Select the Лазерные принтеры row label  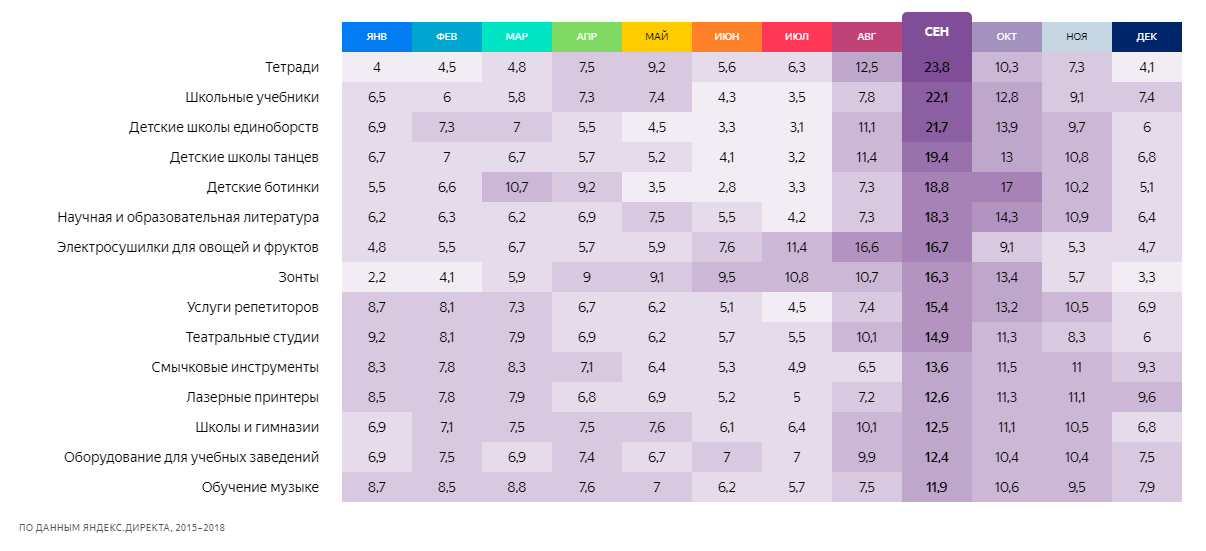252,397
